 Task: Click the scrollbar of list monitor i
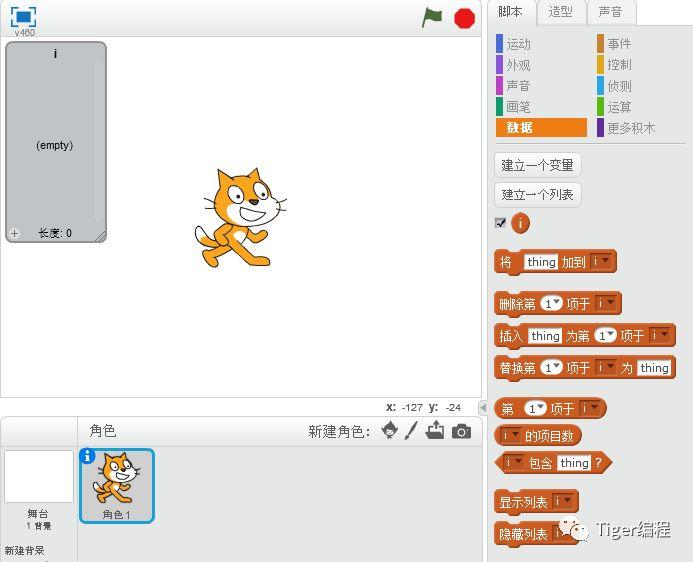pos(99,141)
